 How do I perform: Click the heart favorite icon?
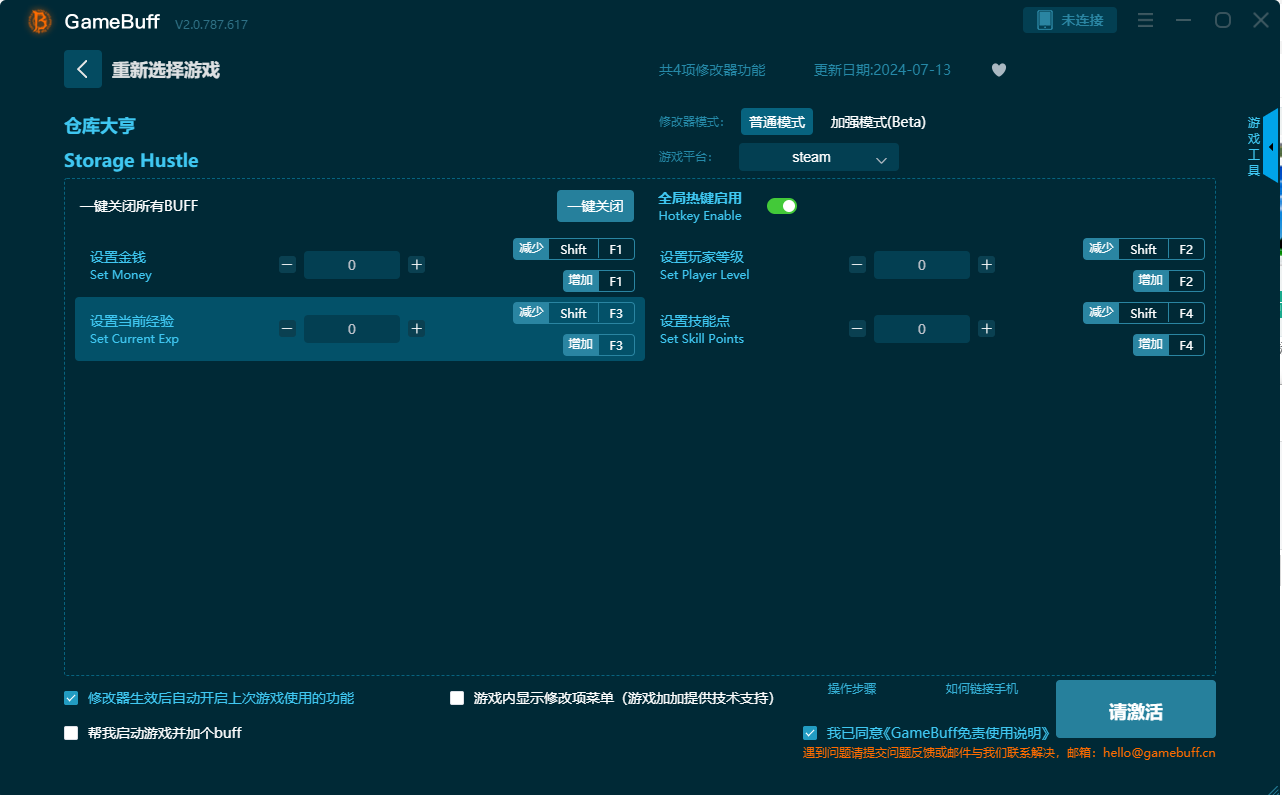pos(998,70)
